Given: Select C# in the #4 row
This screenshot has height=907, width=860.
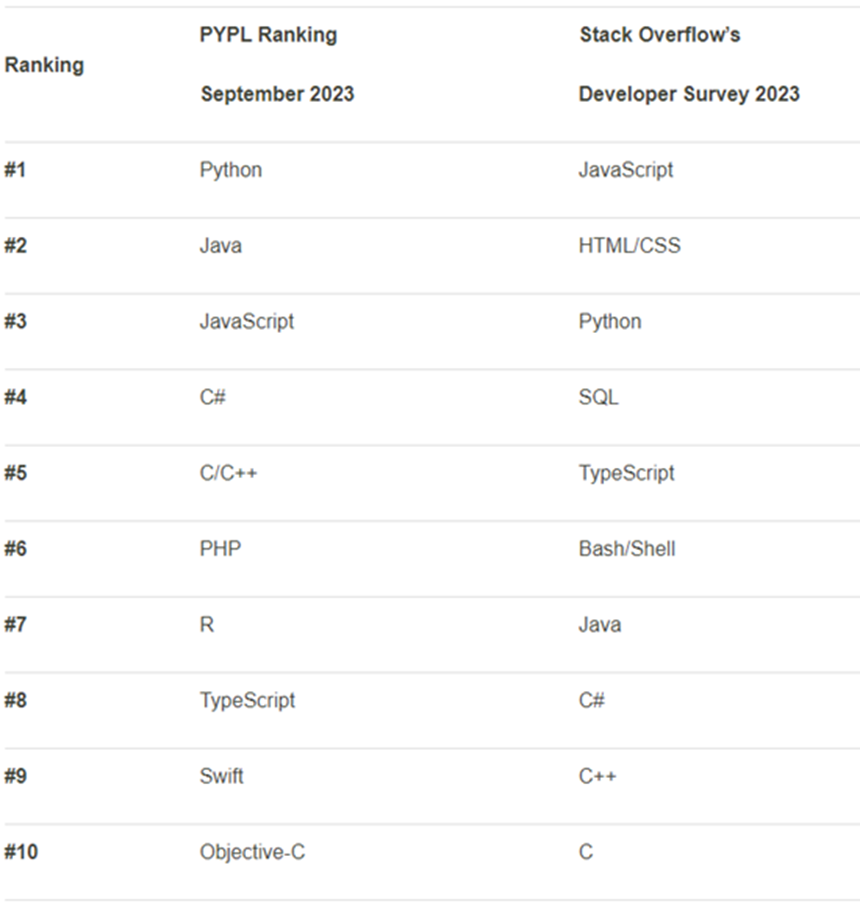Looking at the screenshot, I should [x=212, y=398].
